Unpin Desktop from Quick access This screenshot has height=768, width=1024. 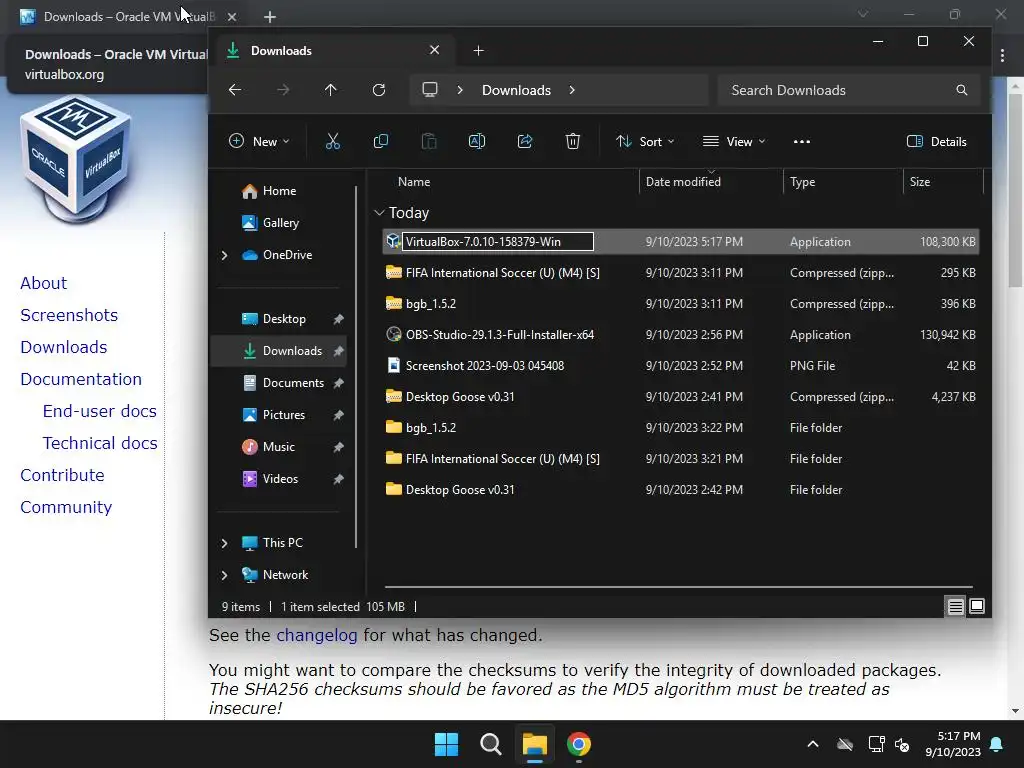point(338,319)
